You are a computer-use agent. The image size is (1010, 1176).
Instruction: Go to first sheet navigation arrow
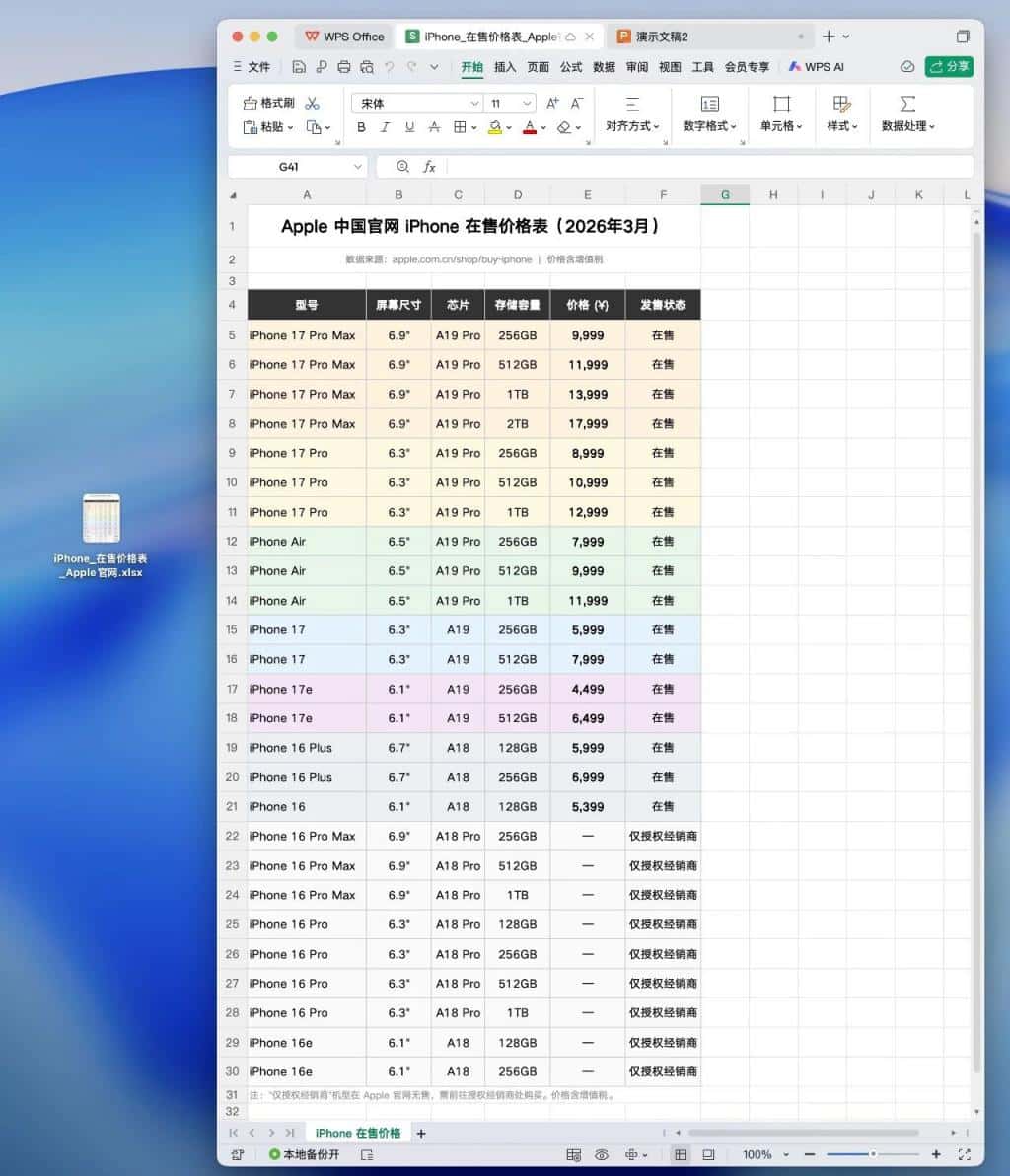pyautogui.click(x=233, y=1133)
